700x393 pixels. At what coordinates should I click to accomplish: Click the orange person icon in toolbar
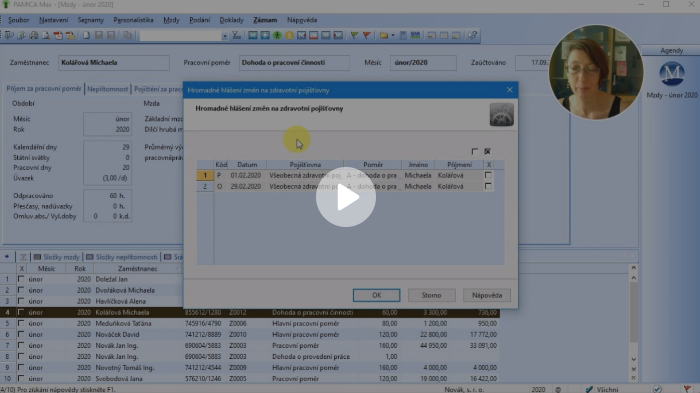289,35
